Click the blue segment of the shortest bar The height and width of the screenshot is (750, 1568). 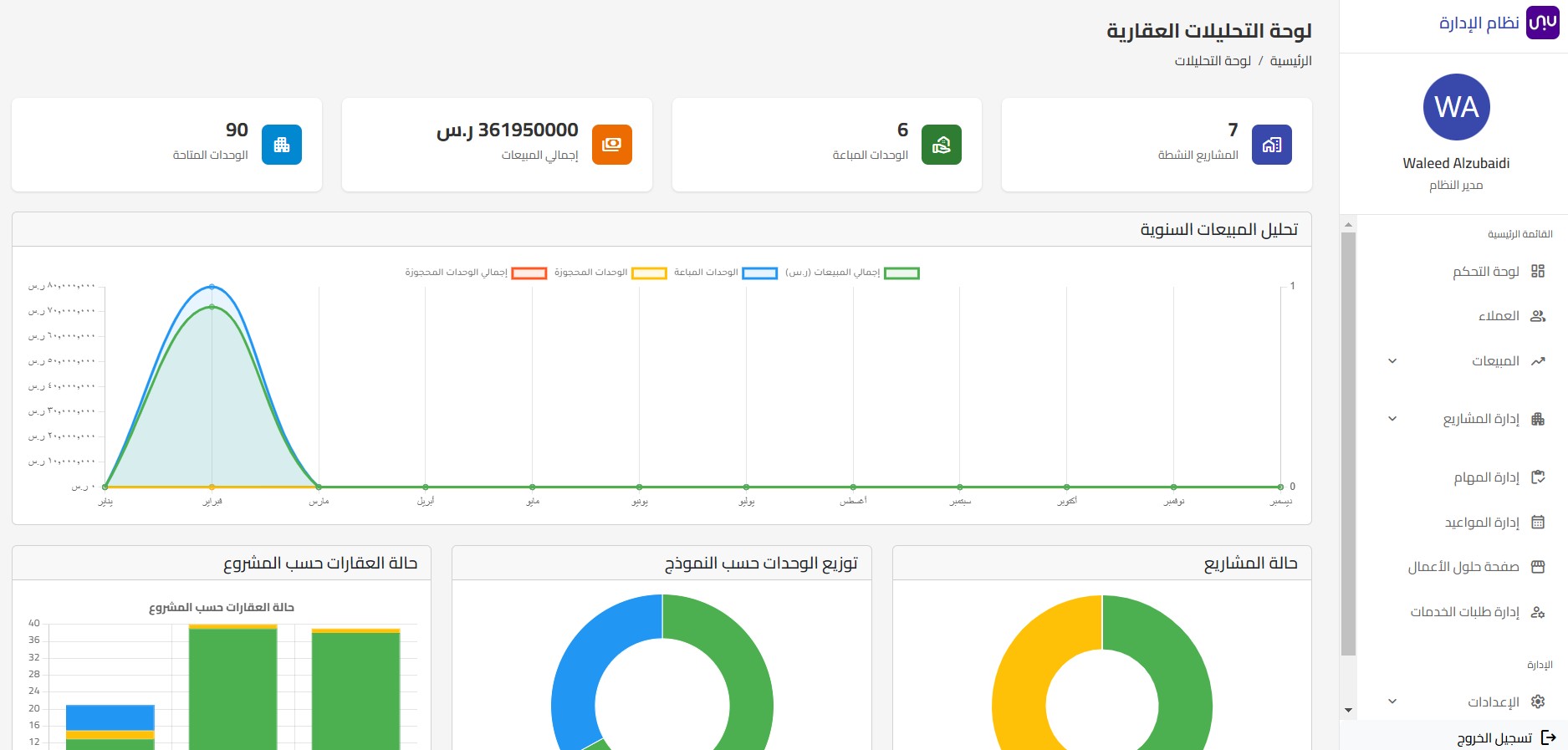(x=110, y=717)
